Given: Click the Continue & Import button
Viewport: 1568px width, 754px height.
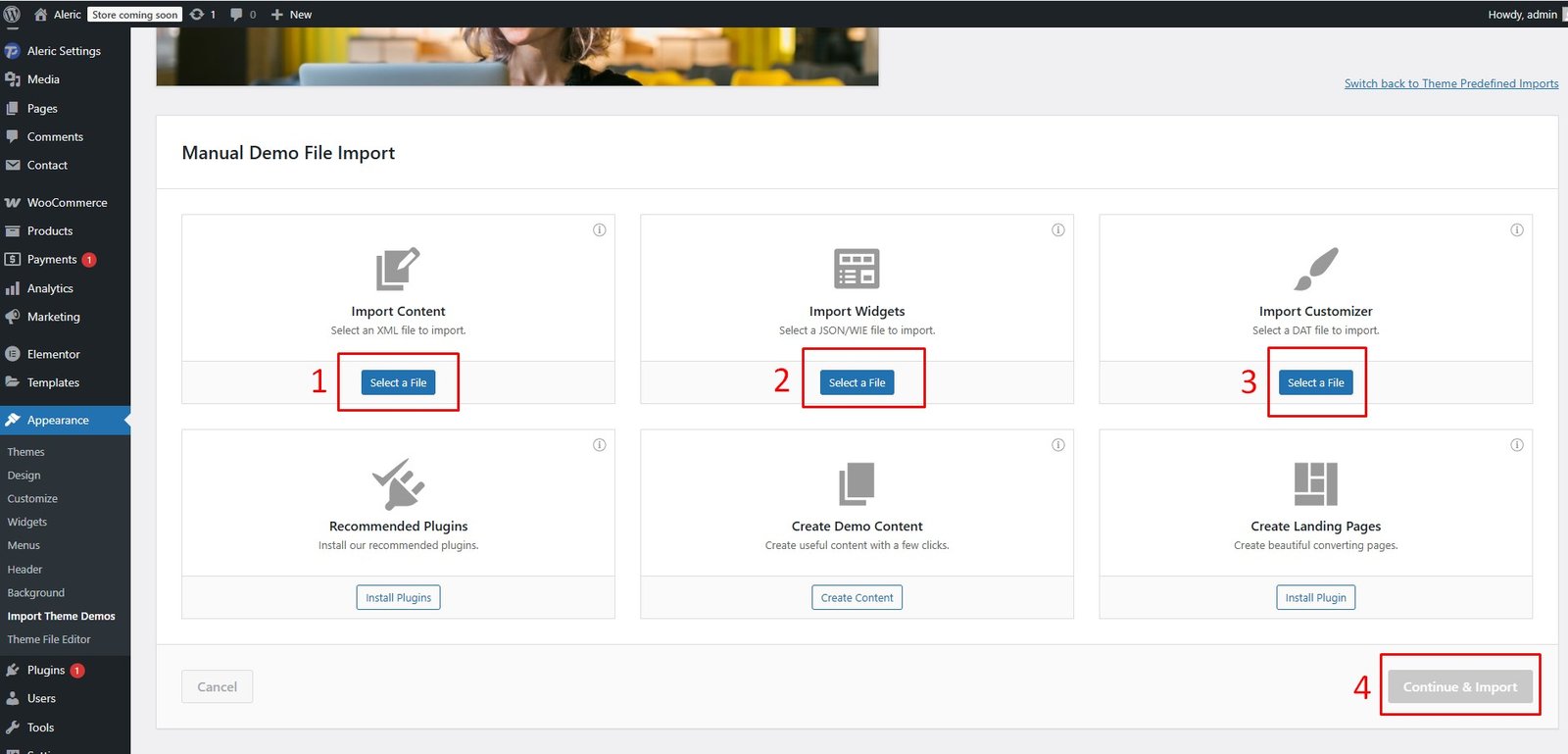Looking at the screenshot, I should [x=1459, y=686].
